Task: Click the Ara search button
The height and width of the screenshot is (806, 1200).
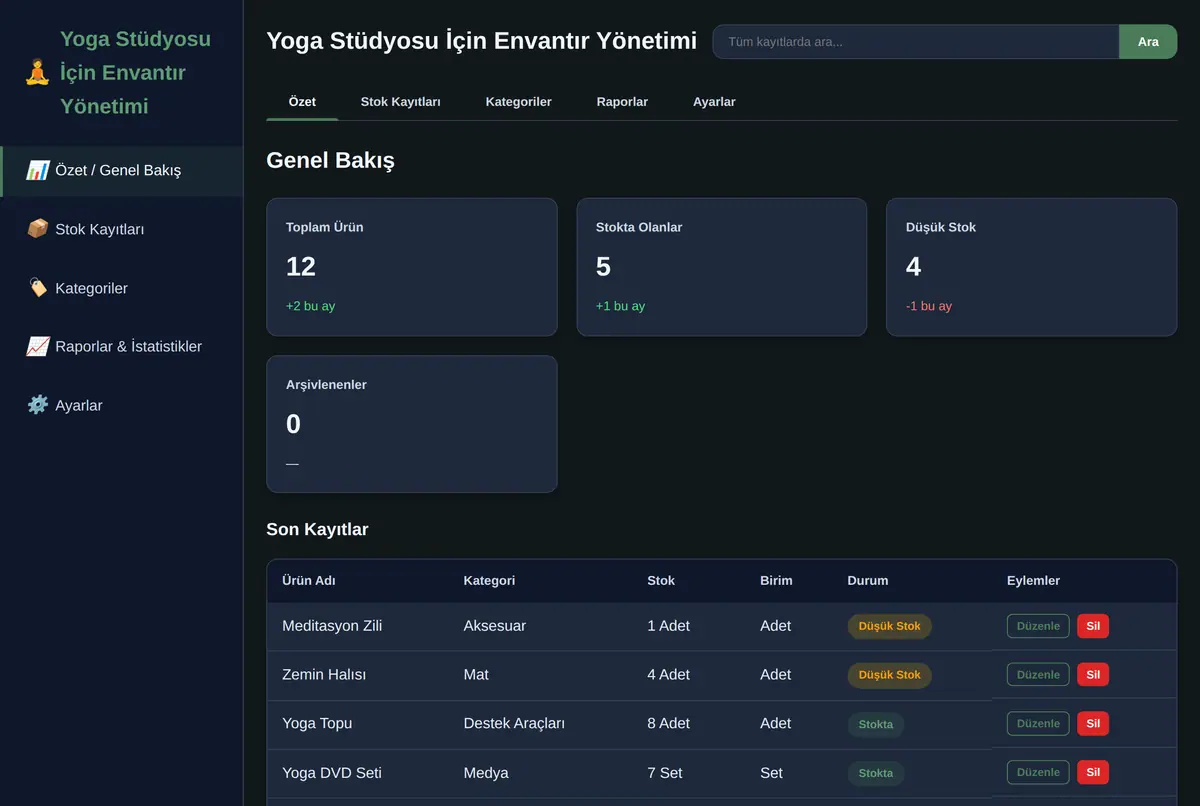Action: coord(1148,42)
